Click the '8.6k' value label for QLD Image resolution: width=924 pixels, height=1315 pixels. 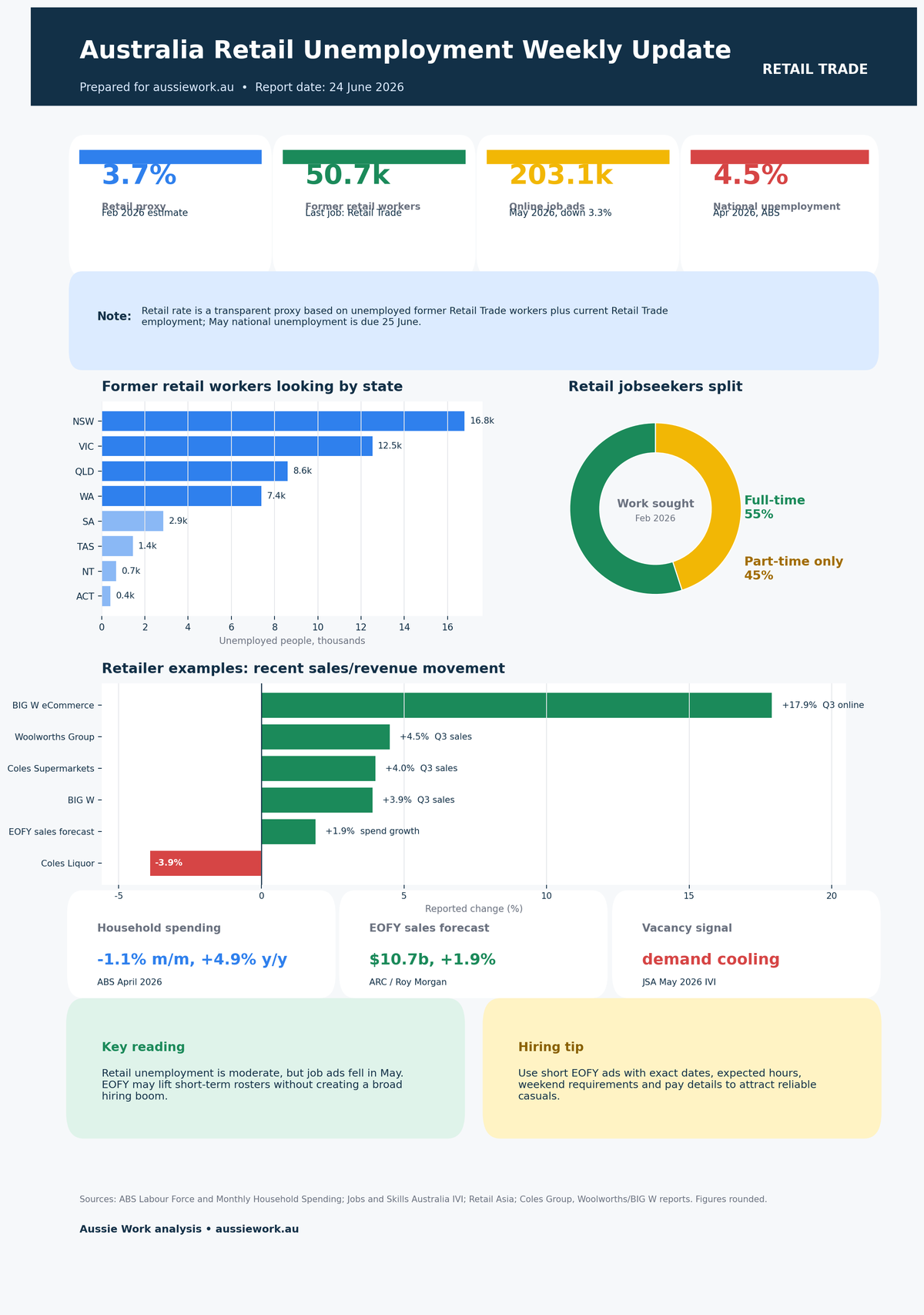coord(303,471)
